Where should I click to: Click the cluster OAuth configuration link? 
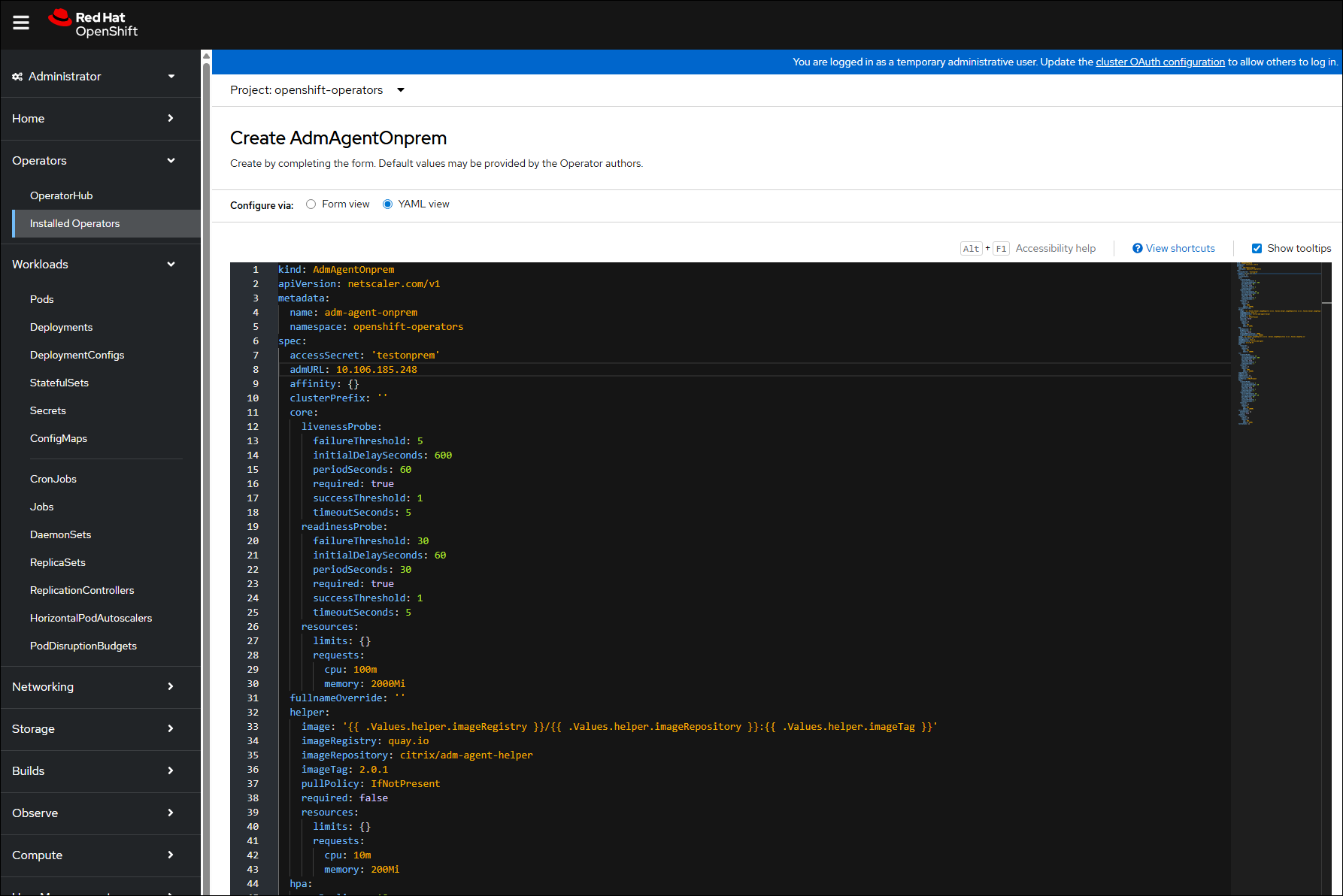click(x=1160, y=62)
